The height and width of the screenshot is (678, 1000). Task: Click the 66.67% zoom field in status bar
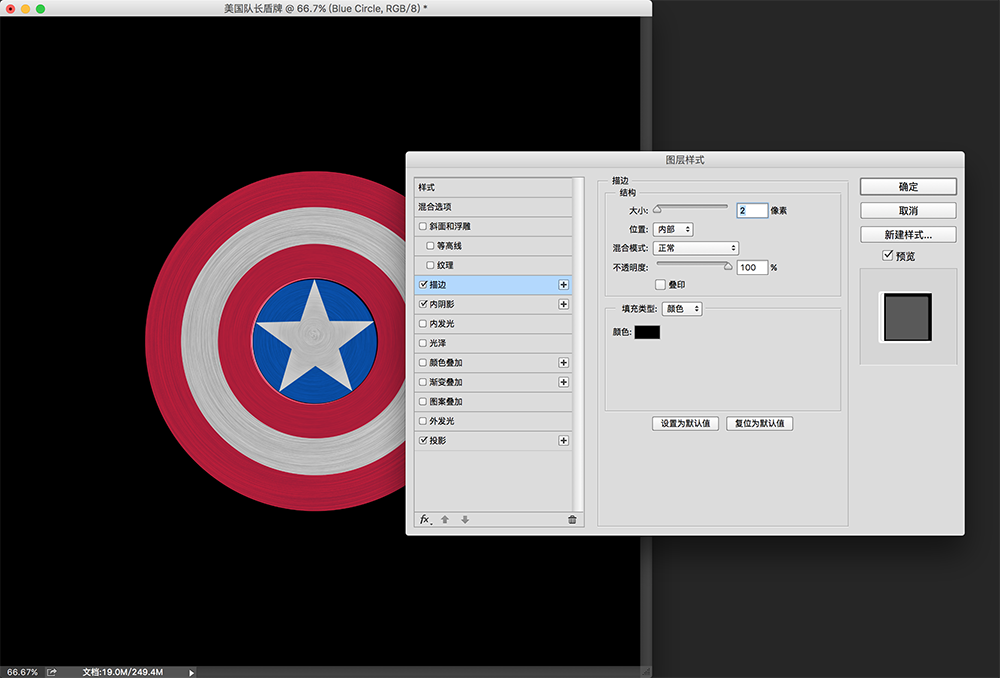[x=22, y=672]
